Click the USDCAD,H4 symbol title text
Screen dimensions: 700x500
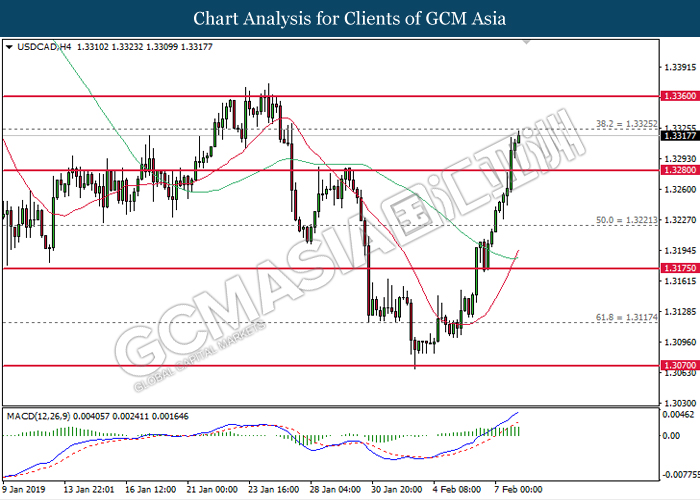click(44, 47)
